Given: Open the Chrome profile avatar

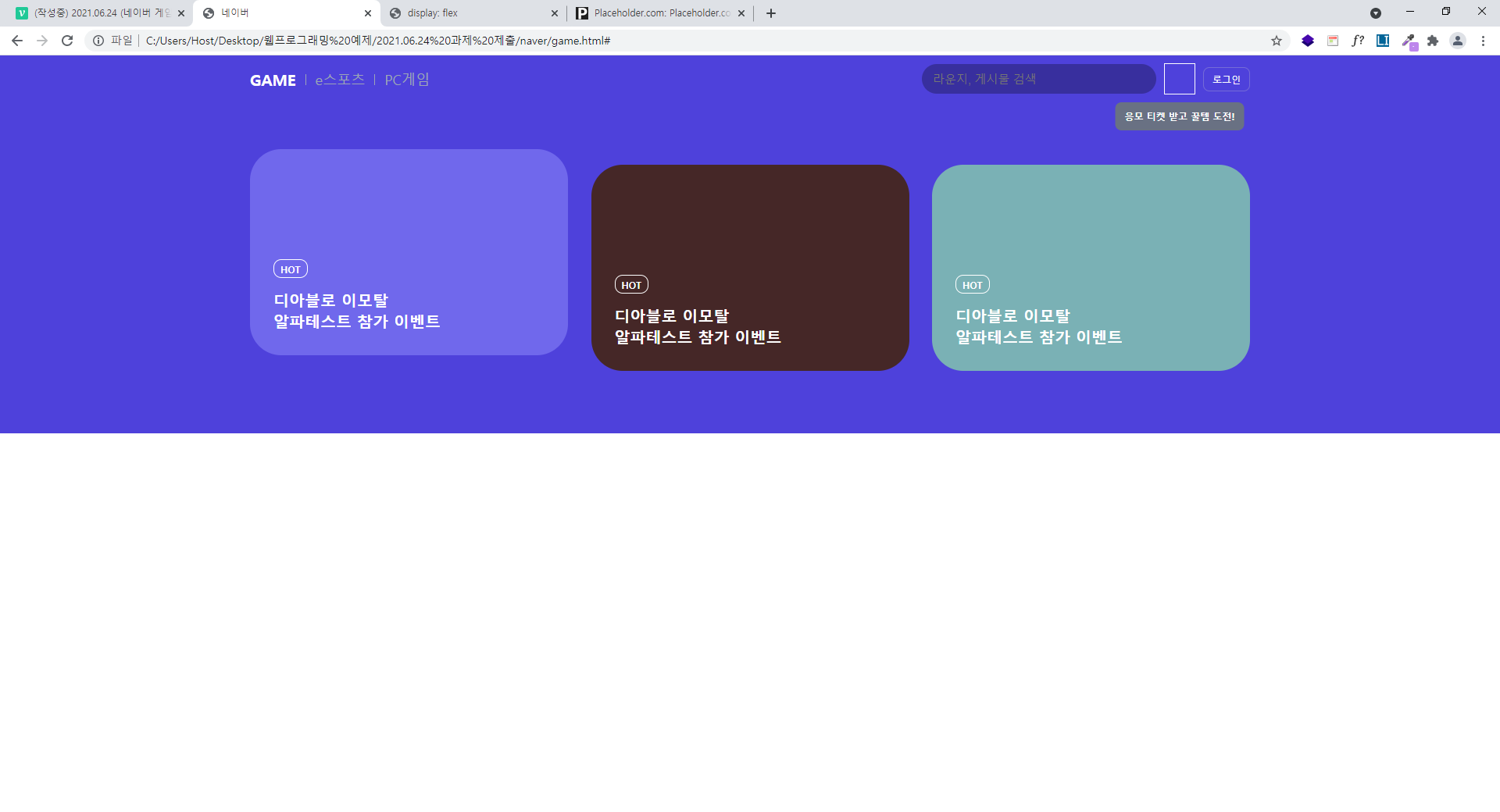Looking at the screenshot, I should click(x=1458, y=41).
